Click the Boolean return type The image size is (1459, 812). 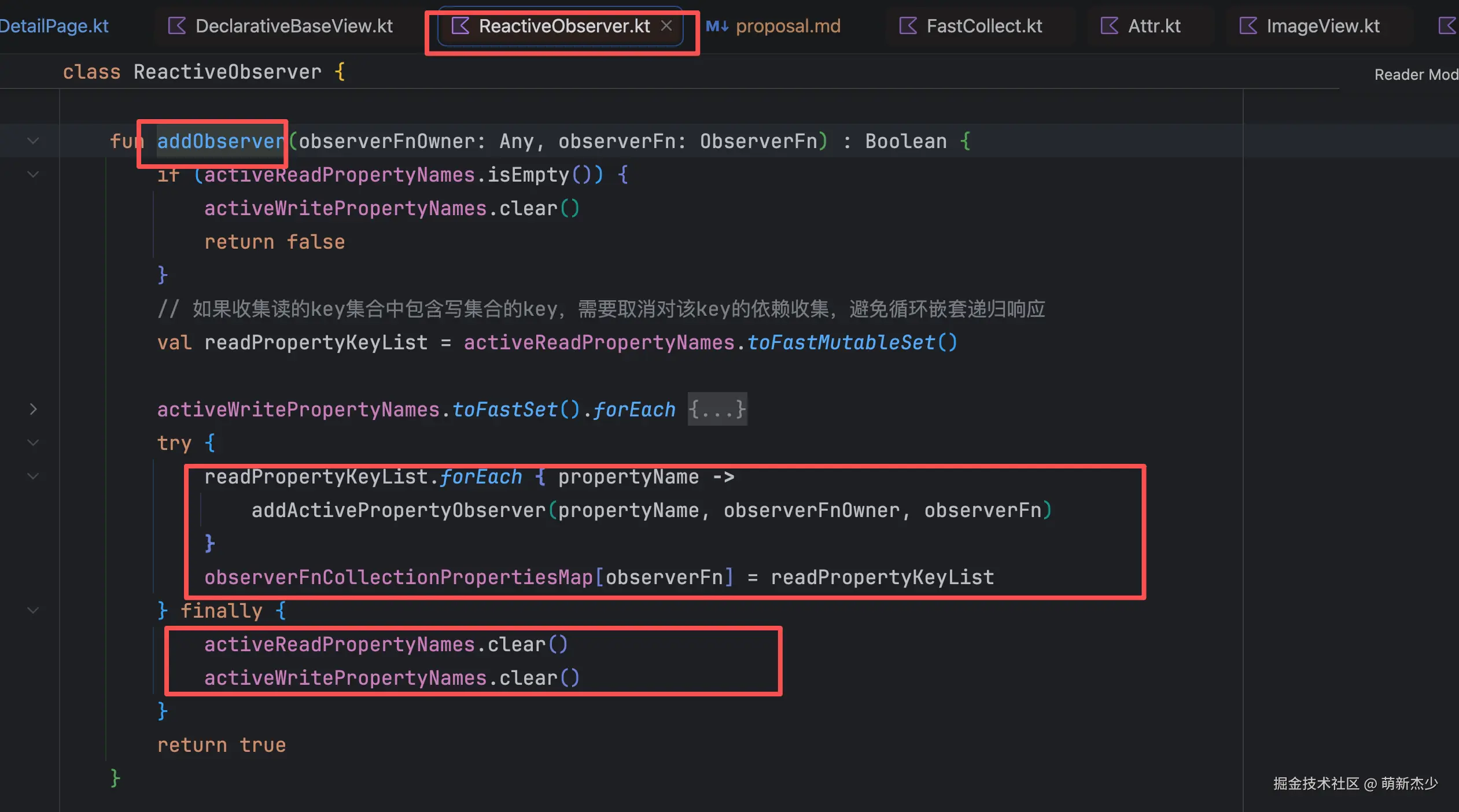[906, 141]
